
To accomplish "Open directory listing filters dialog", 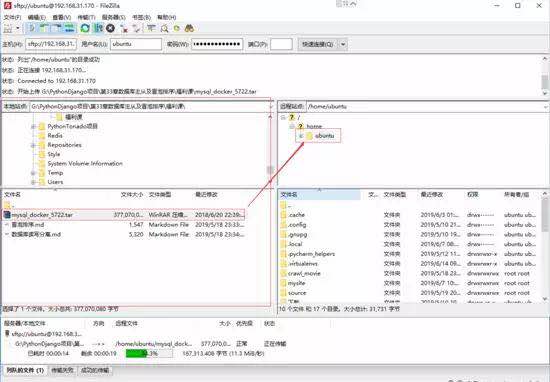I will [151, 28].
